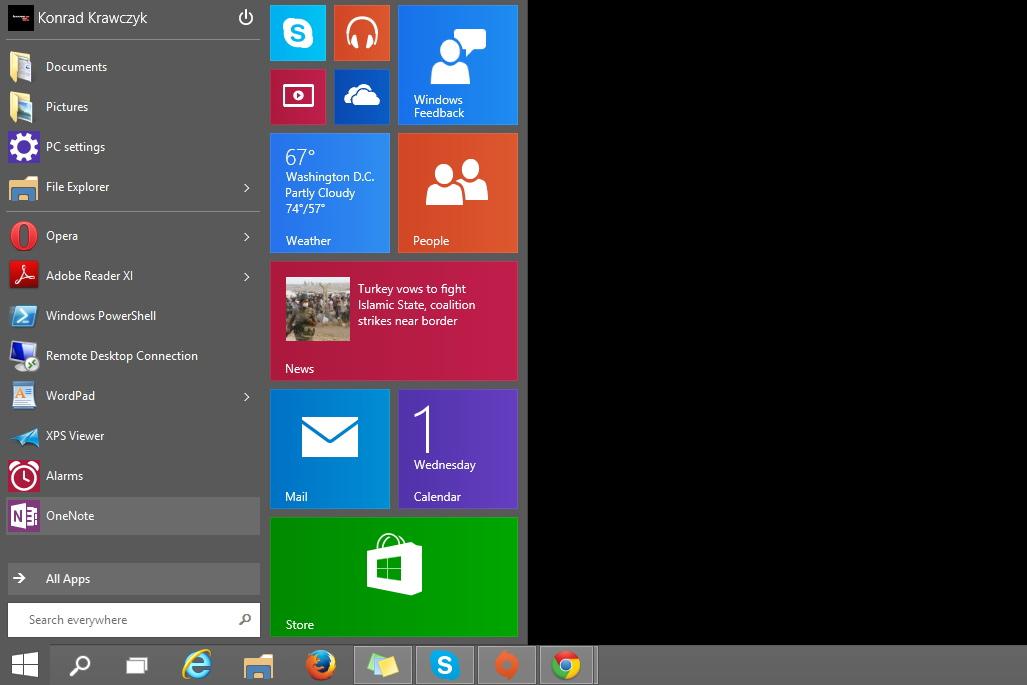This screenshot has width=1027, height=685.
Task: Click the Konrad Krawczyk user name
Action: [x=92, y=18]
